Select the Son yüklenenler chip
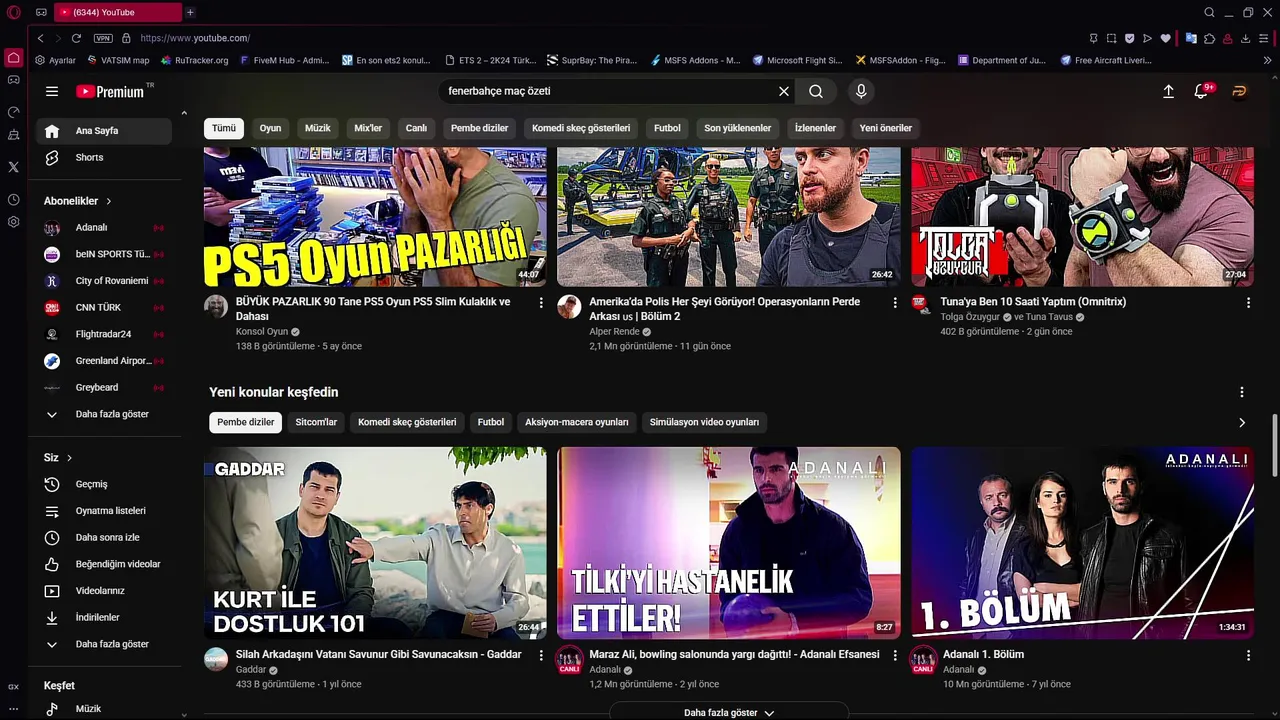Image resolution: width=1280 pixels, height=720 pixels. [x=737, y=128]
